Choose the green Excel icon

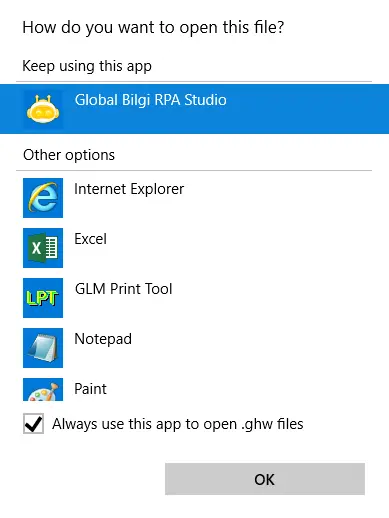43,248
